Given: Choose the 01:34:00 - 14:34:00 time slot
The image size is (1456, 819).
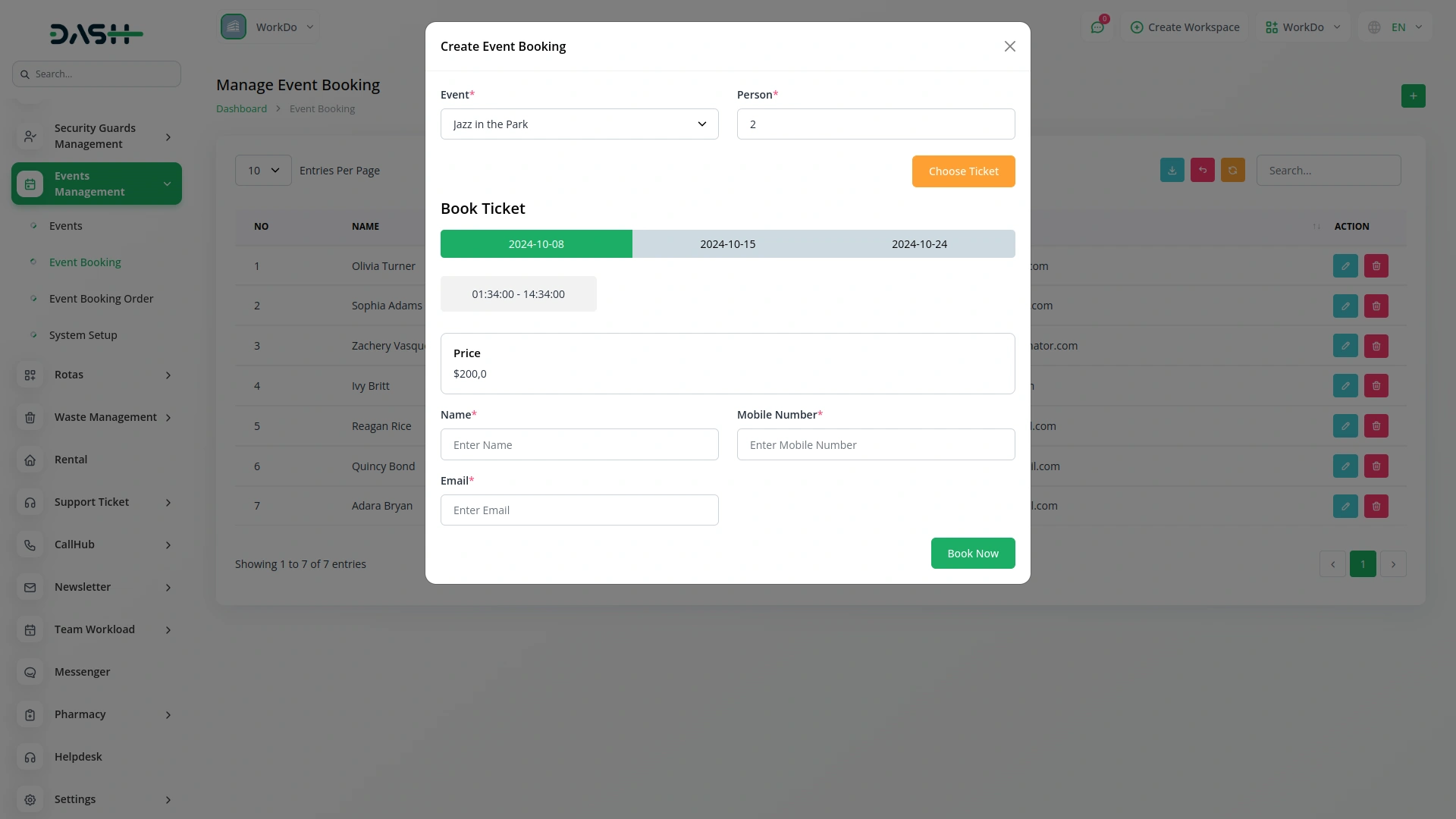Looking at the screenshot, I should (x=518, y=294).
